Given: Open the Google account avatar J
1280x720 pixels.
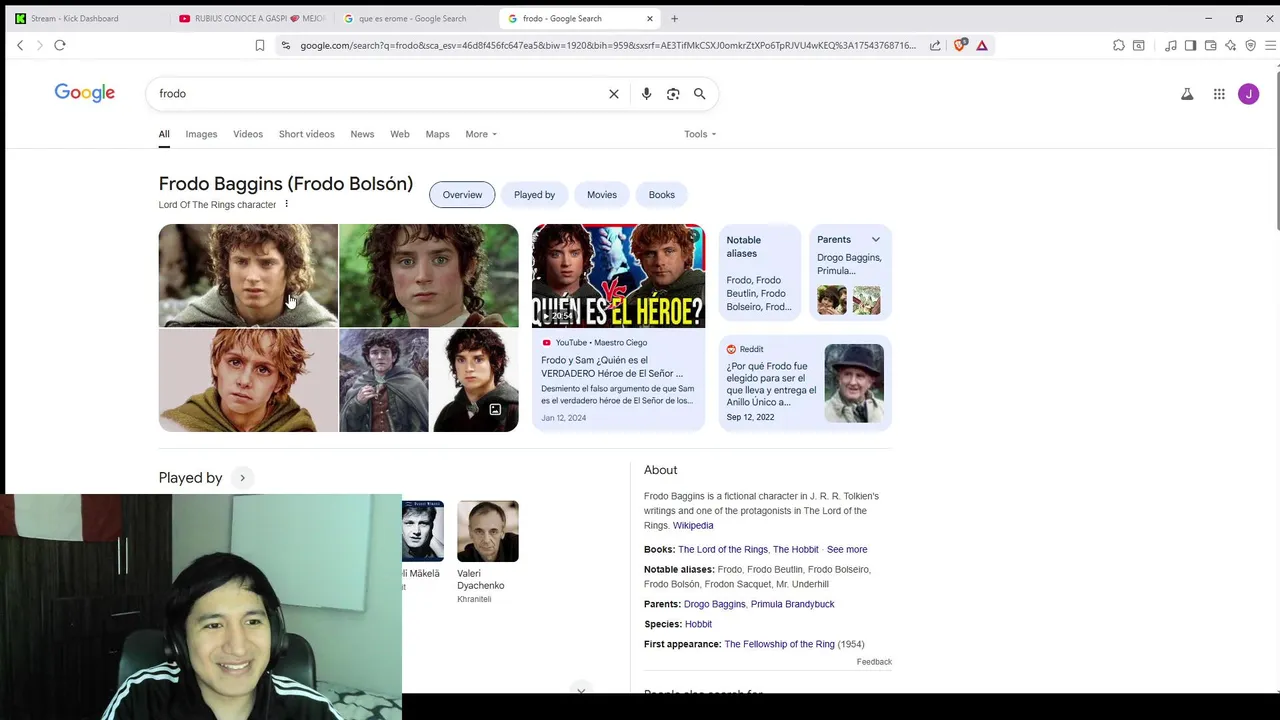Looking at the screenshot, I should tap(1248, 94).
